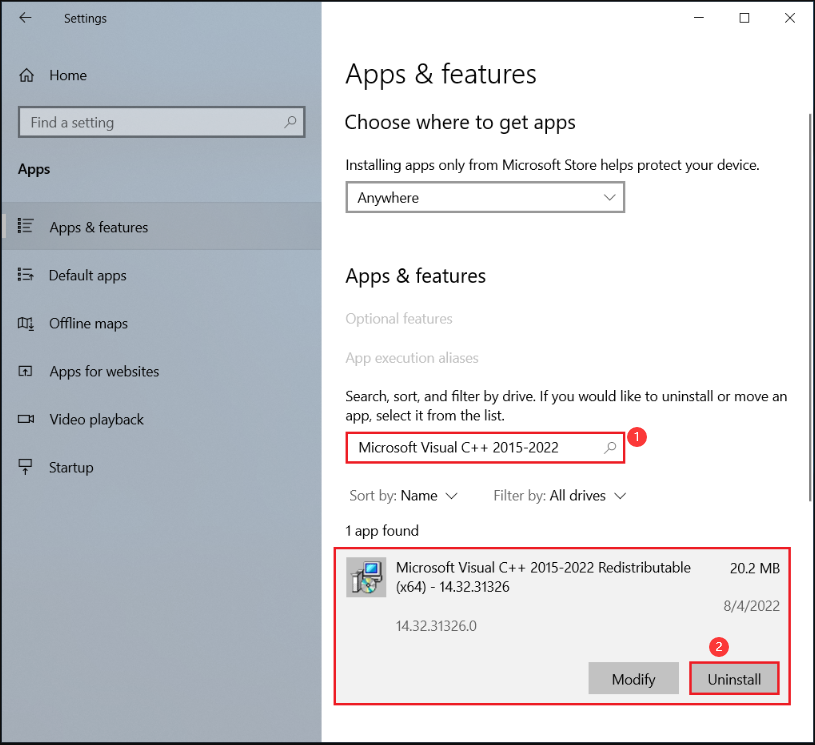Open Default apps from sidebar
815x745 pixels.
[87, 275]
